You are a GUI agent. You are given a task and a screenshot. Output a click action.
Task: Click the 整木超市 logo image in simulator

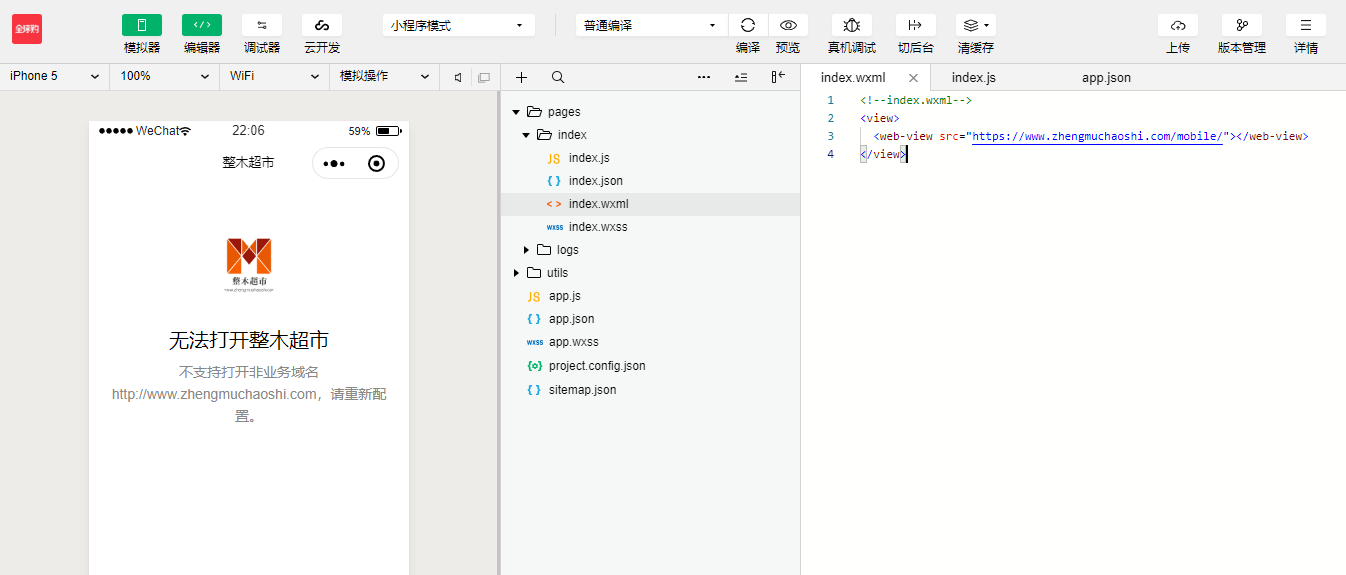[249, 264]
